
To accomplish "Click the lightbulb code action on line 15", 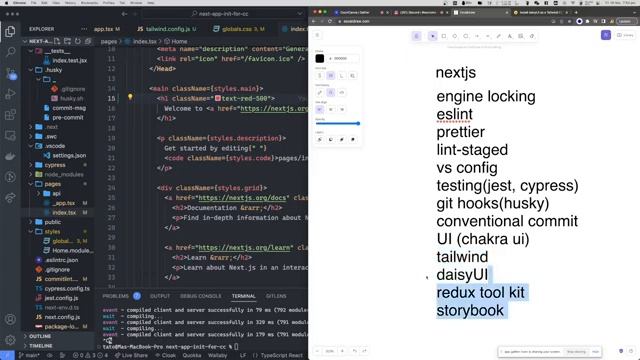I will tap(130, 97).
